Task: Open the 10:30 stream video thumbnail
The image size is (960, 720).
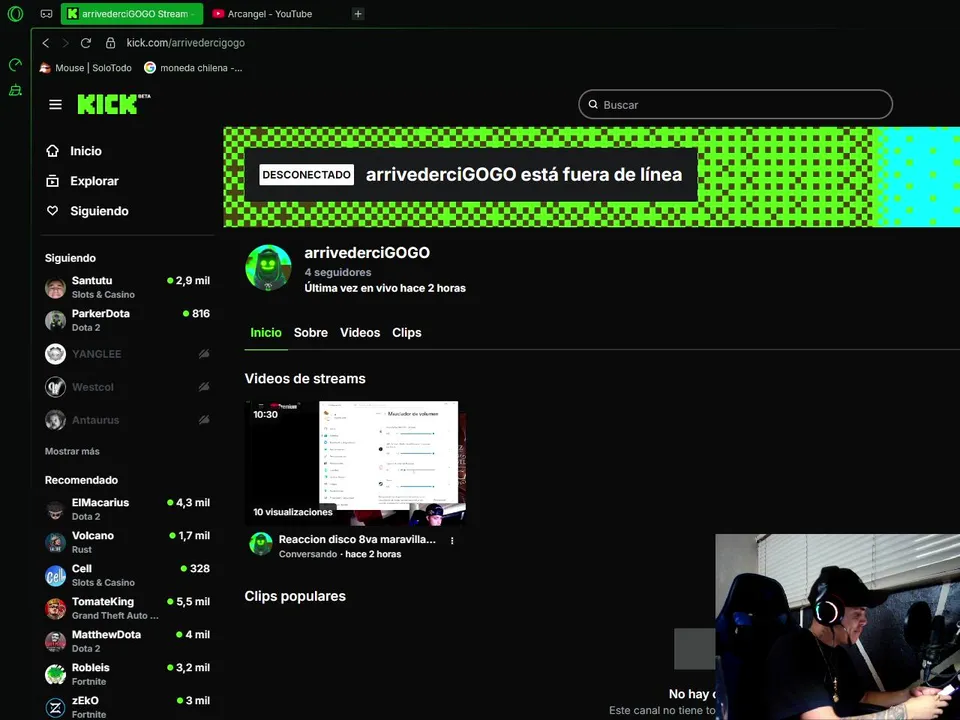Action: coord(355,463)
